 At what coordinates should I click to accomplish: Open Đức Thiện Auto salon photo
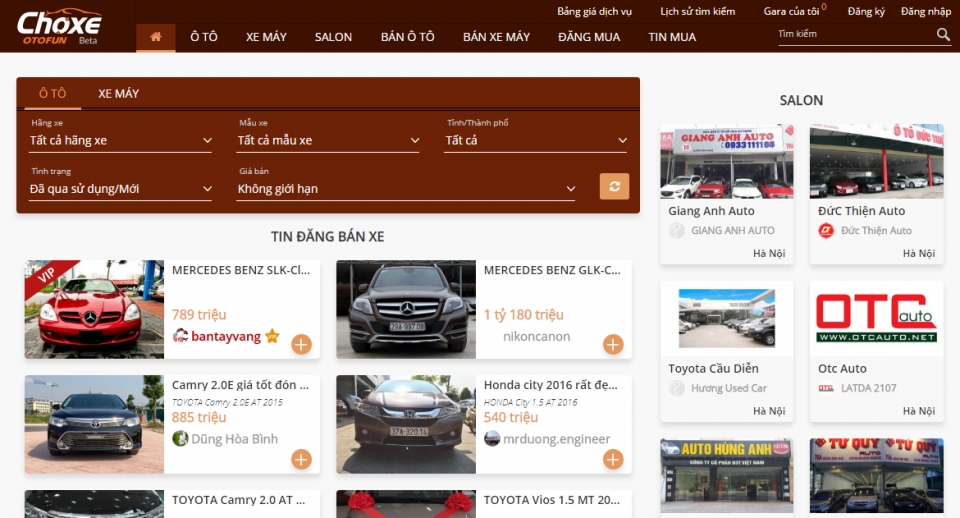coord(877,162)
